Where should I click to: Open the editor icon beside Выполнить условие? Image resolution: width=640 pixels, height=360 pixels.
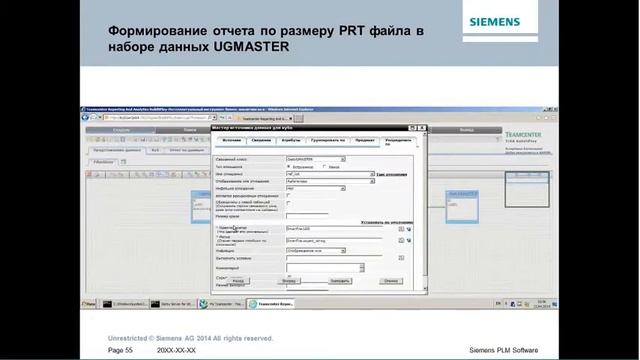401,258
